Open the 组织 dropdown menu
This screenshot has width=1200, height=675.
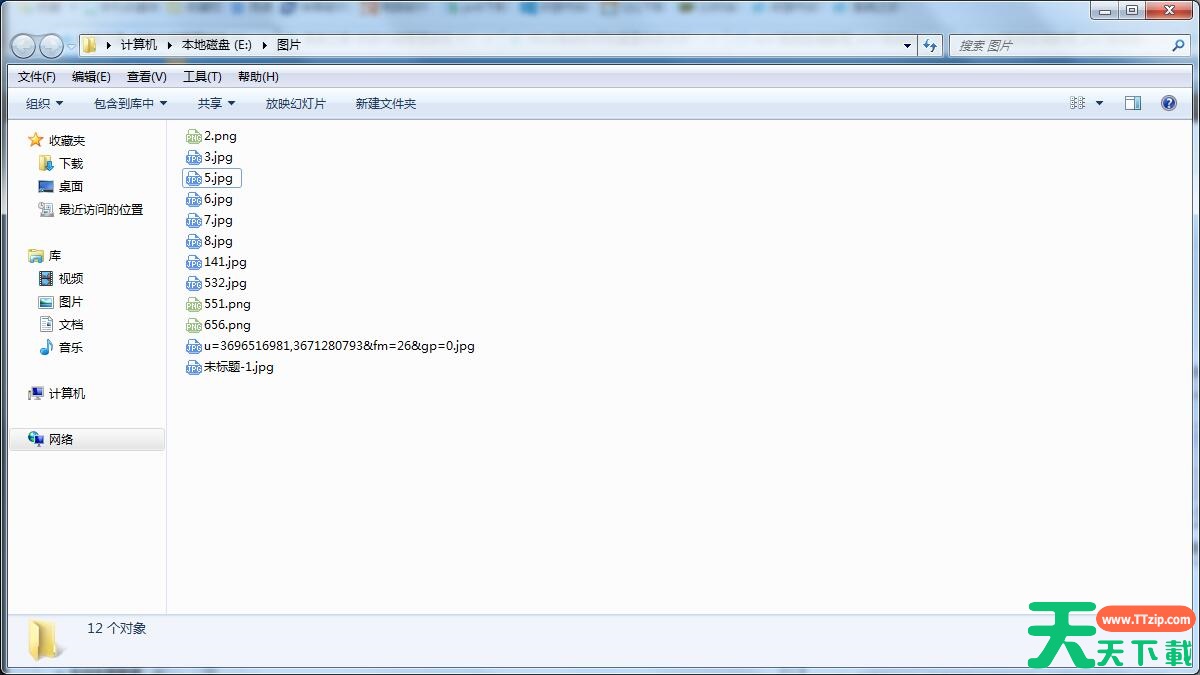coord(44,103)
